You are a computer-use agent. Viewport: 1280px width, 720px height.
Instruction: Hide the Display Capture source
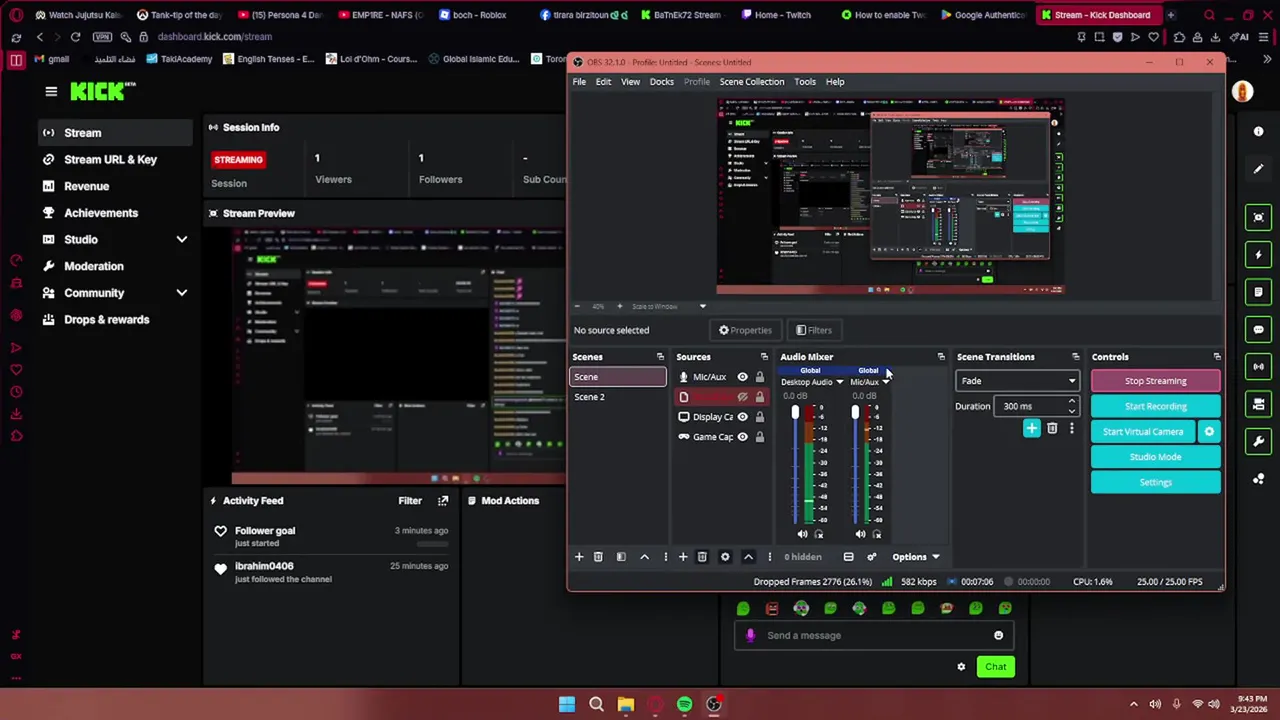tap(742, 417)
